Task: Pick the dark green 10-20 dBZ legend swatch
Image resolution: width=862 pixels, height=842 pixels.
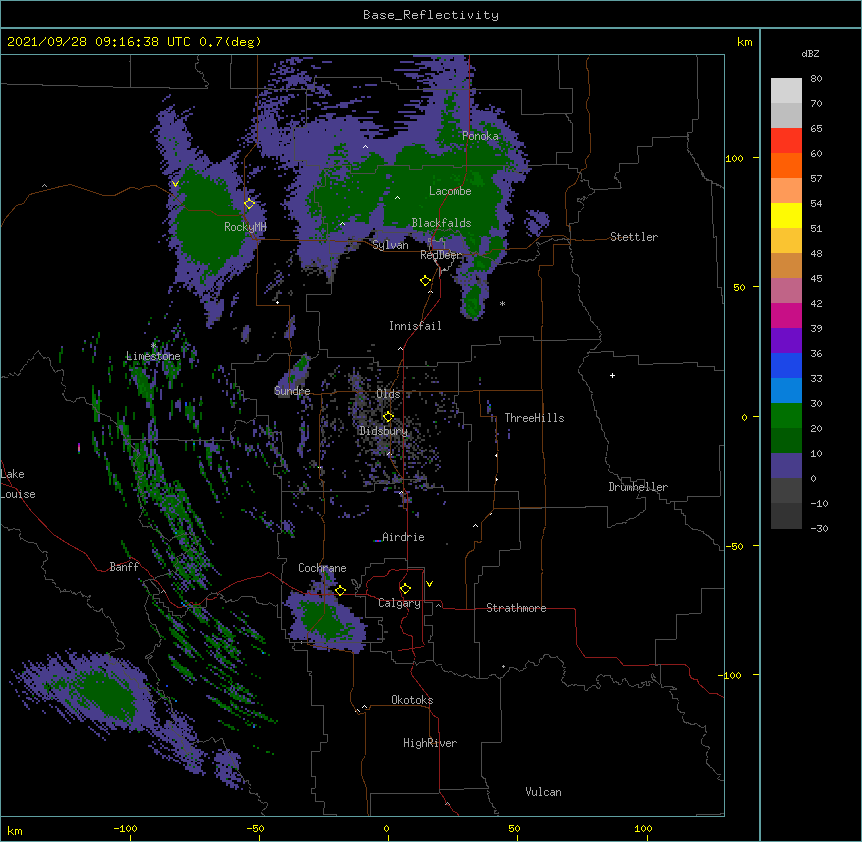Action: point(786,440)
